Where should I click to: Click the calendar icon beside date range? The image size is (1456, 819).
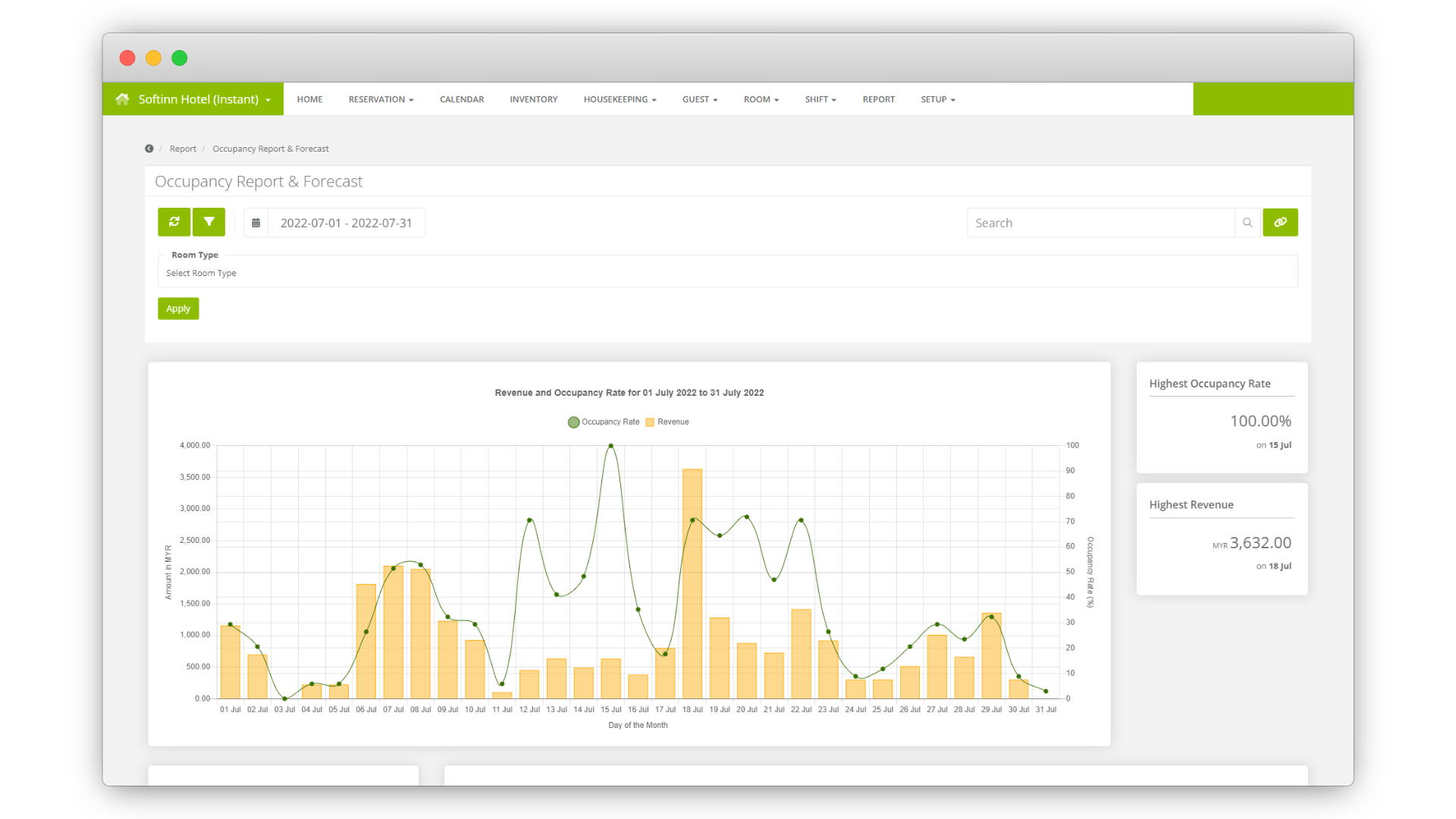tap(256, 223)
